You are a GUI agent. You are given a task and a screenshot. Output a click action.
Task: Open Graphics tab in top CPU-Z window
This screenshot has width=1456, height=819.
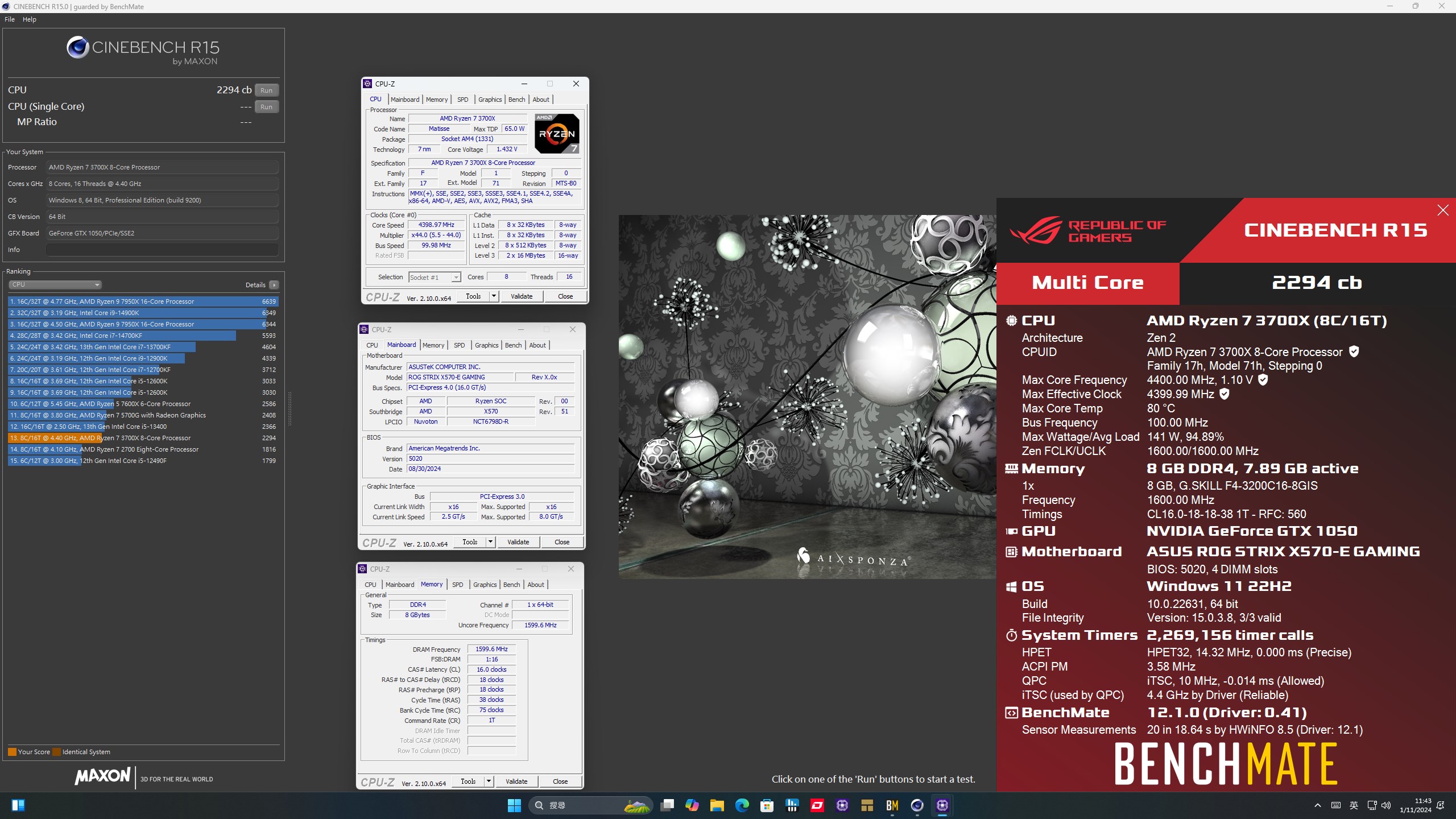490,100
